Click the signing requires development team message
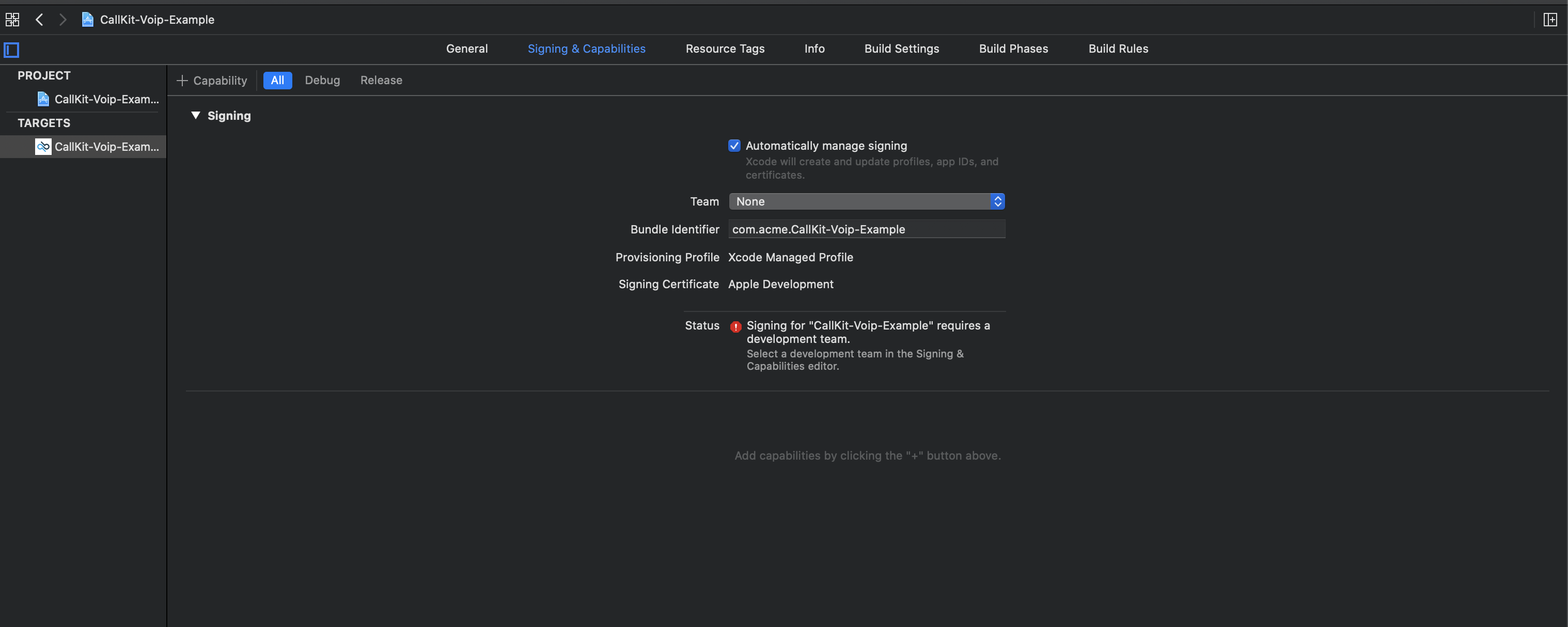The height and width of the screenshot is (627, 1568). tap(868, 332)
